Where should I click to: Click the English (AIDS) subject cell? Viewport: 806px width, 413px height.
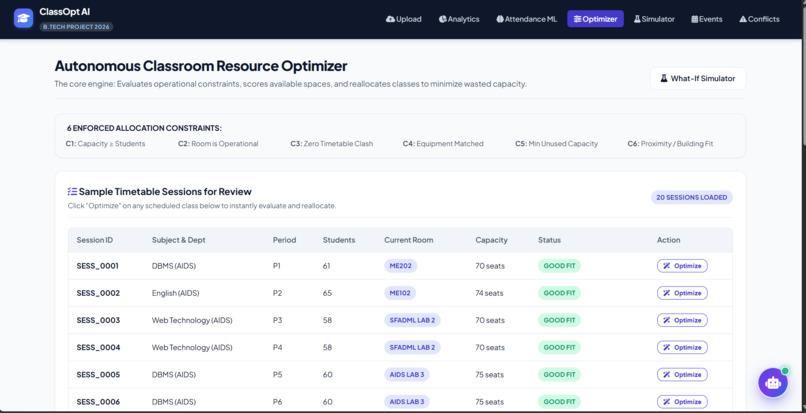click(x=175, y=293)
